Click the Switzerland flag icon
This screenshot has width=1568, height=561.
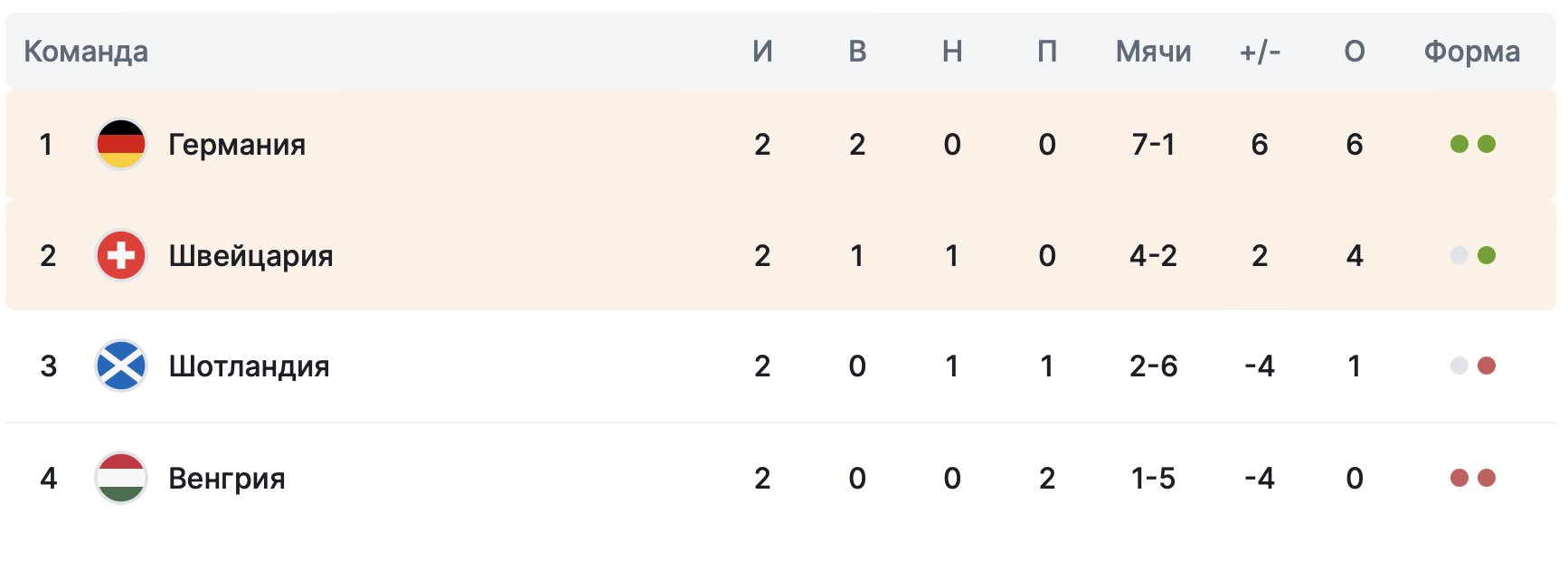coord(121,255)
